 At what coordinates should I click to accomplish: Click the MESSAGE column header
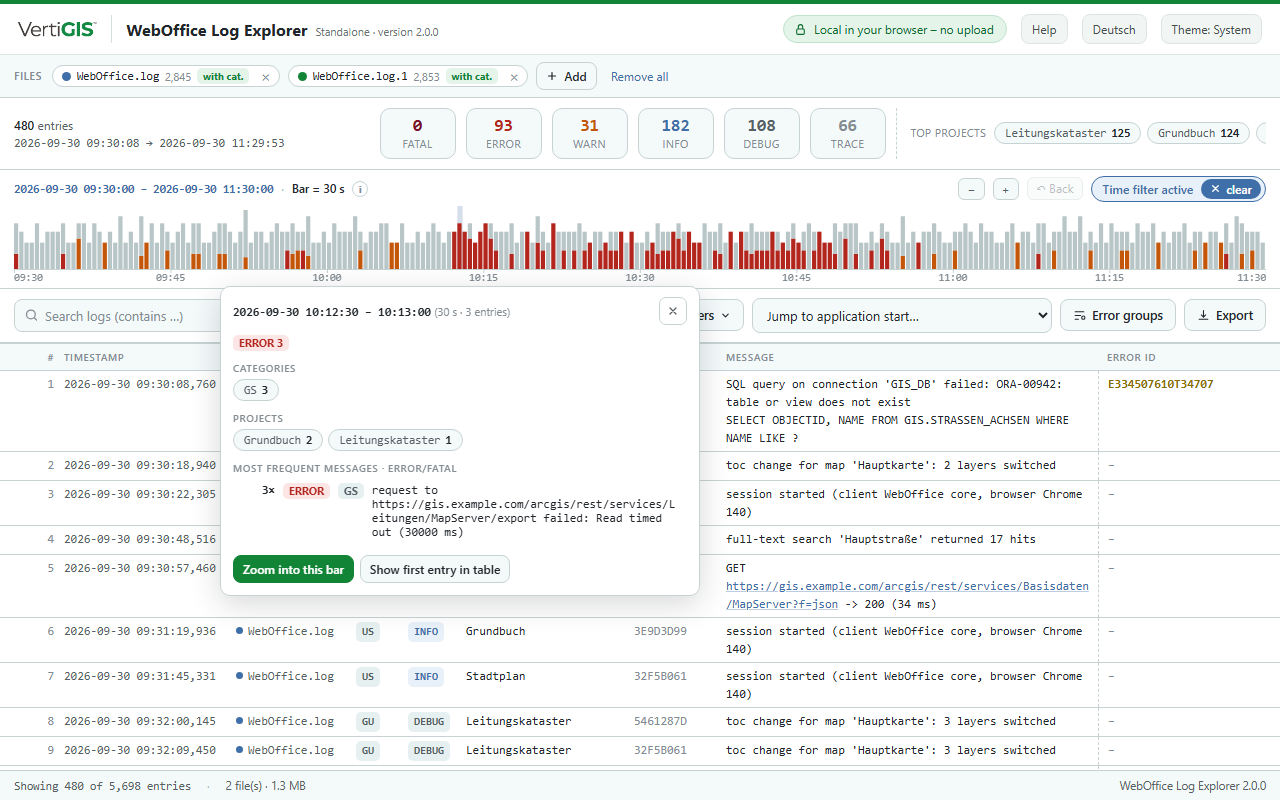(x=750, y=357)
